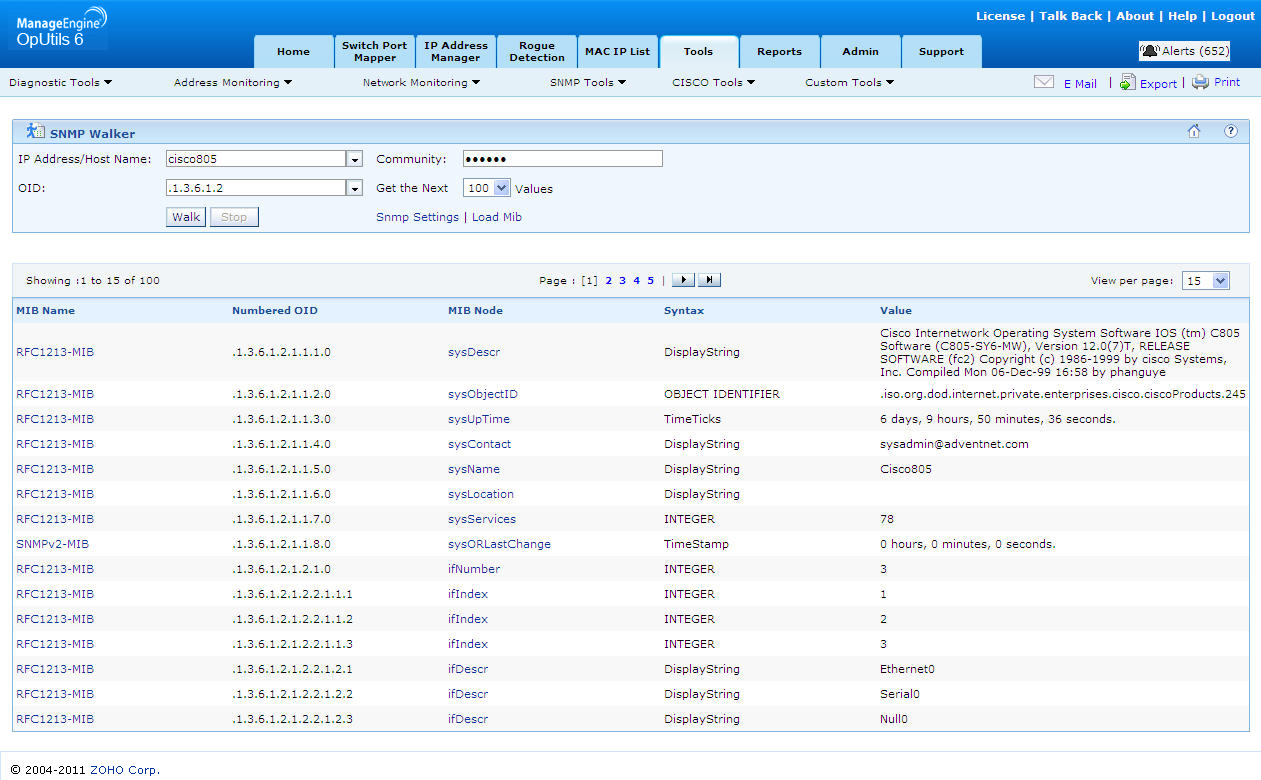Screen dimensions: 1261x780
Task: Expand the SNMP Tools menu
Action: point(587,83)
